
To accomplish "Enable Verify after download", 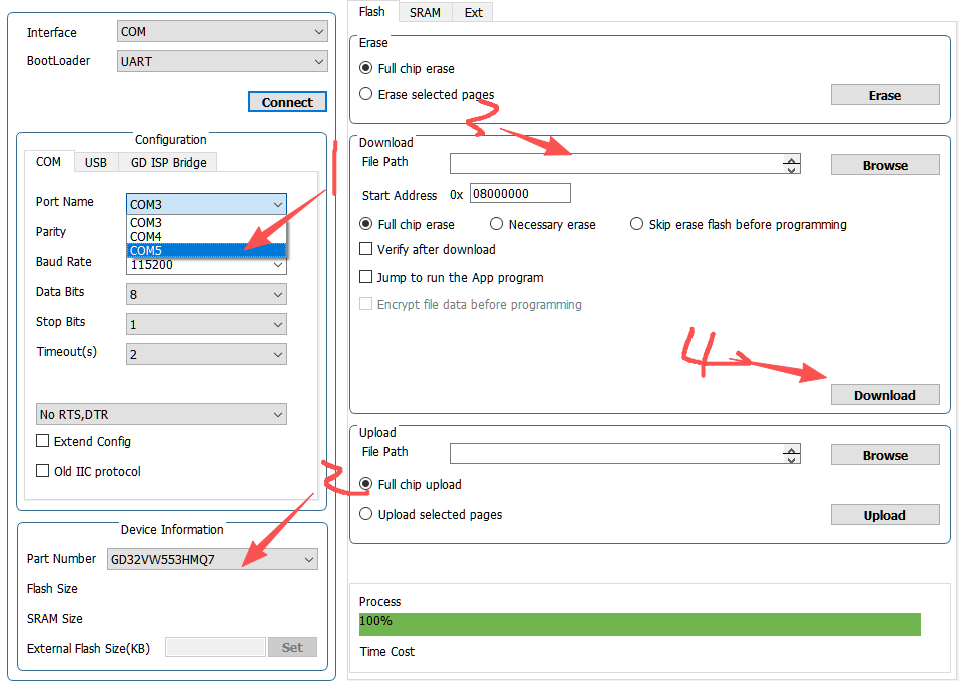I will tap(366, 249).
